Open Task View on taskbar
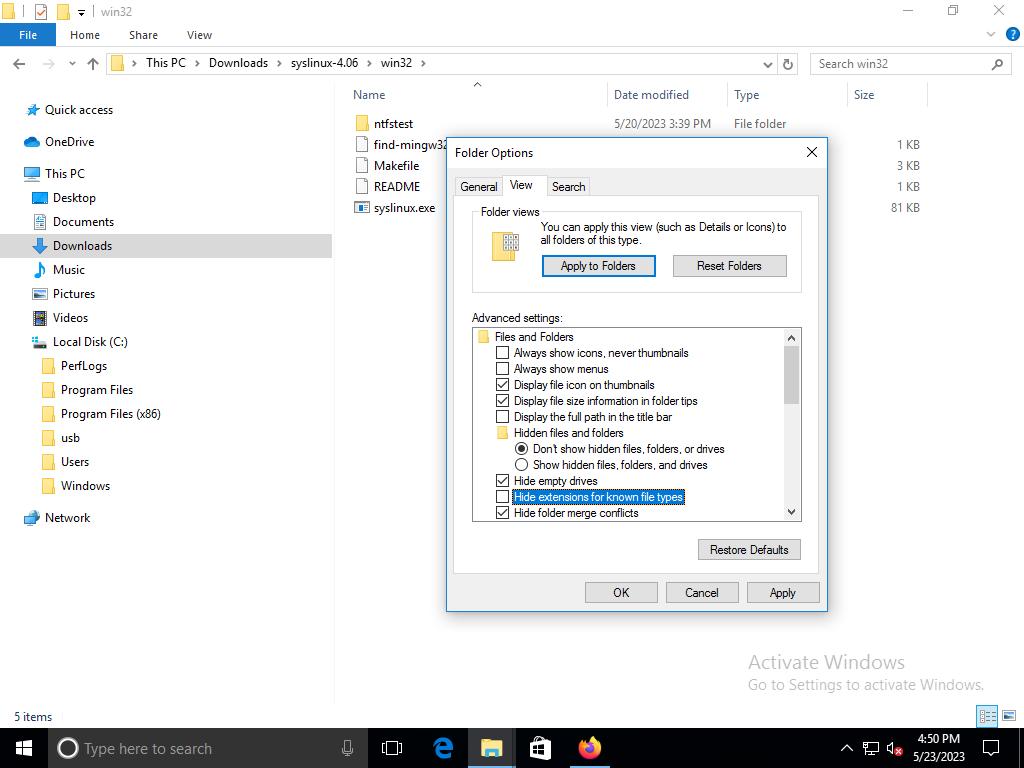The height and width of the screenshot is (768, 1024). 392,748
